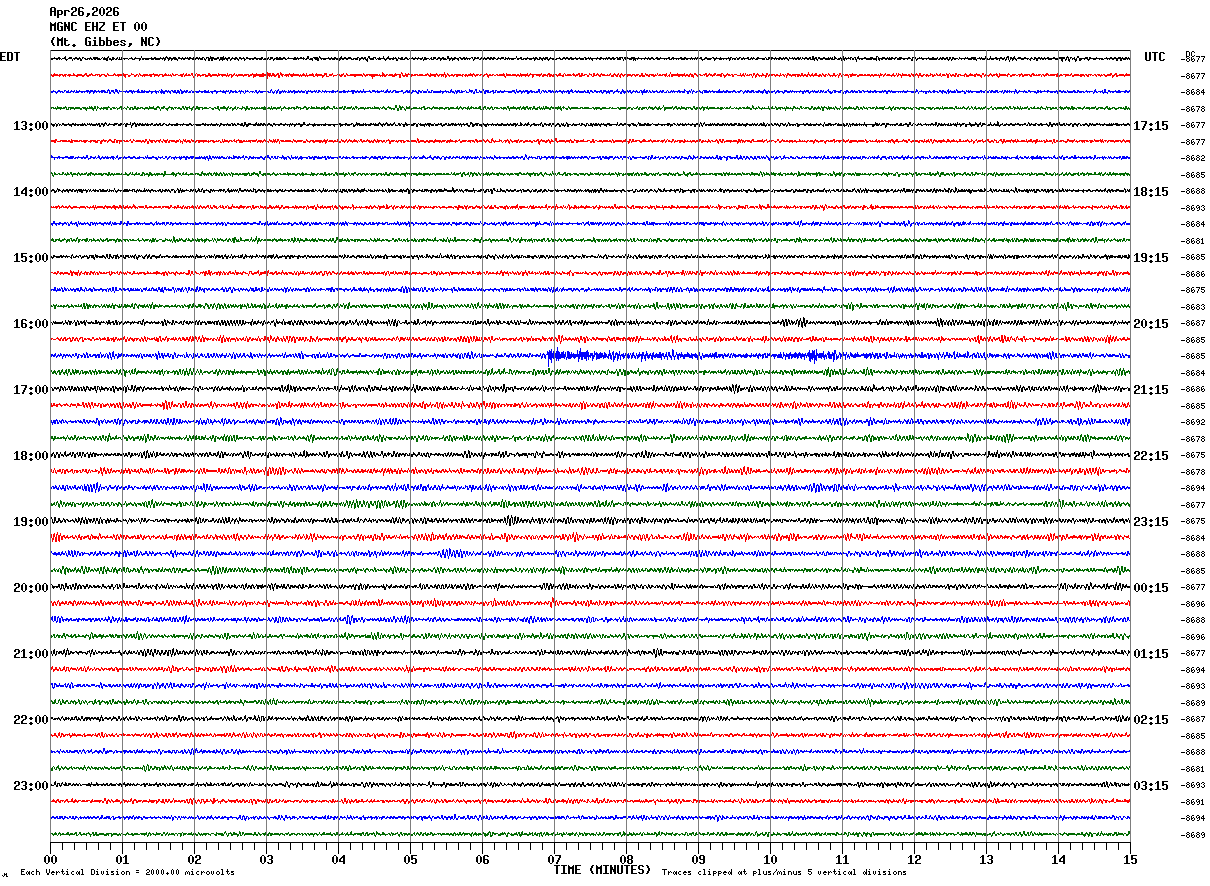This screenshot has width=1210, height=886.
Task: Click the location label (Mt. Gibbes, NC)
Action: (x=105, y=42)
